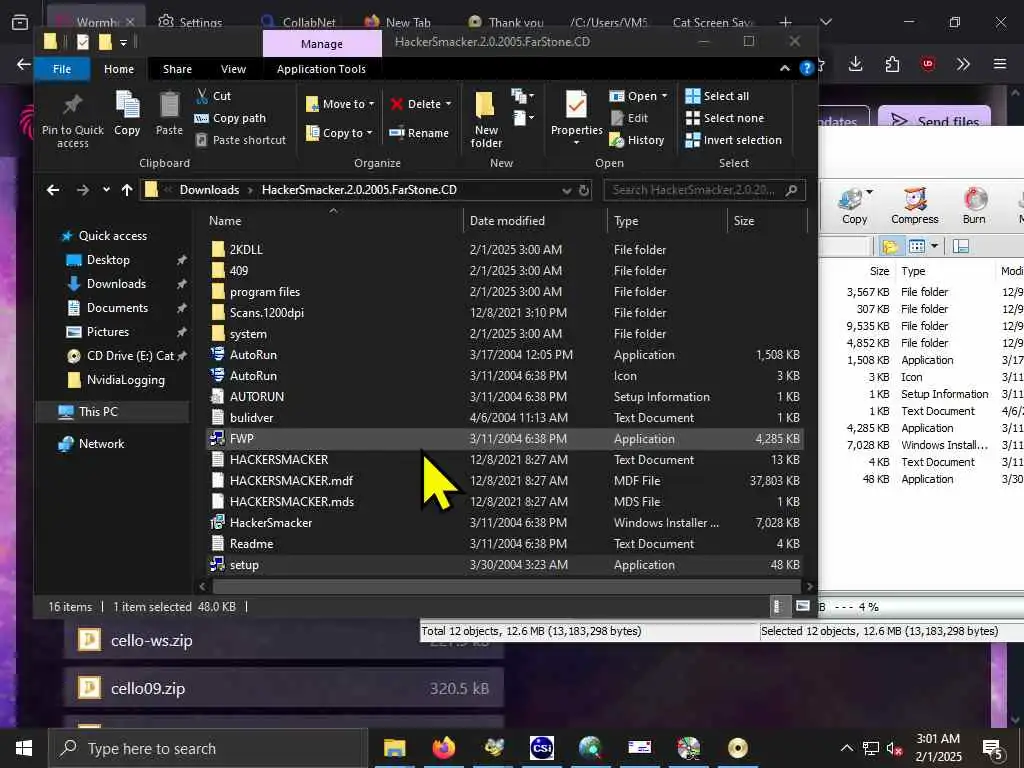Switch to the Share ribbon tab
The image size is (1024, 768).
[177, 69]
